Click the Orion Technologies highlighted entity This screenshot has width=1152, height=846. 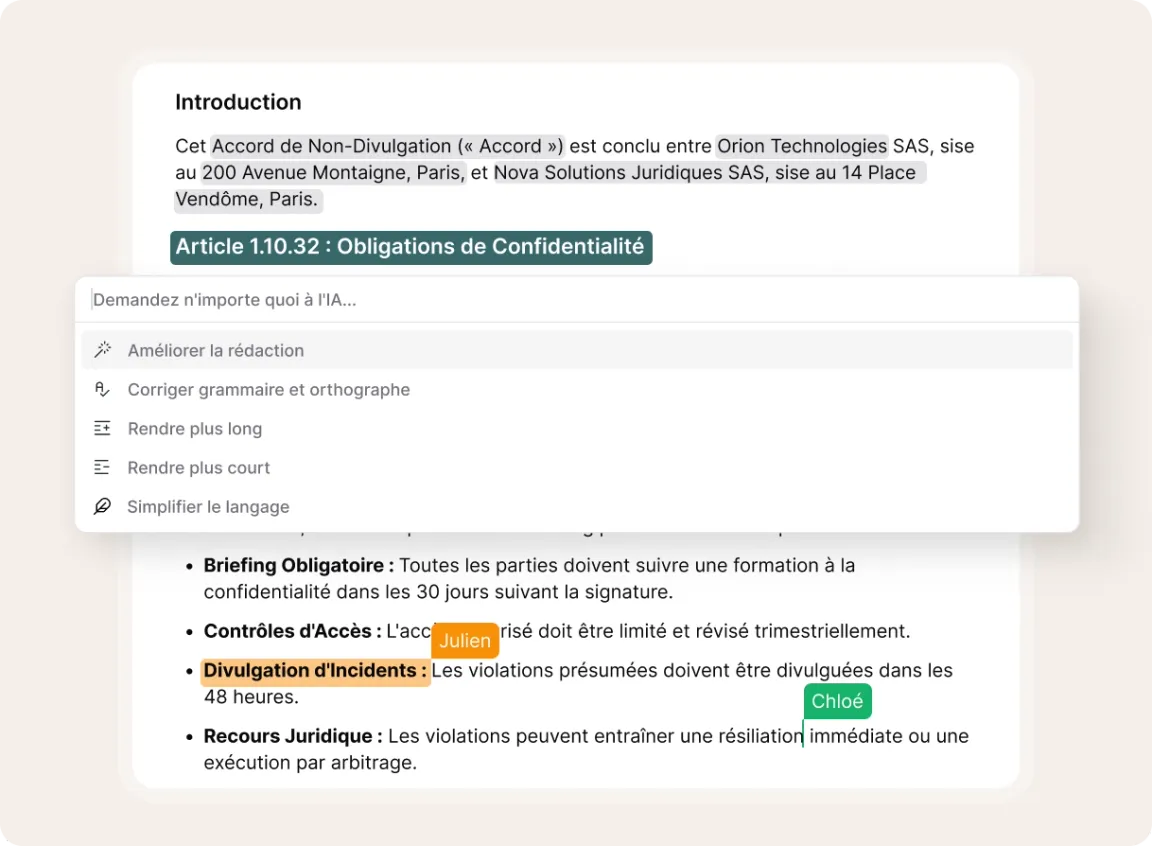pyautogui.click(x=802, y=146)
